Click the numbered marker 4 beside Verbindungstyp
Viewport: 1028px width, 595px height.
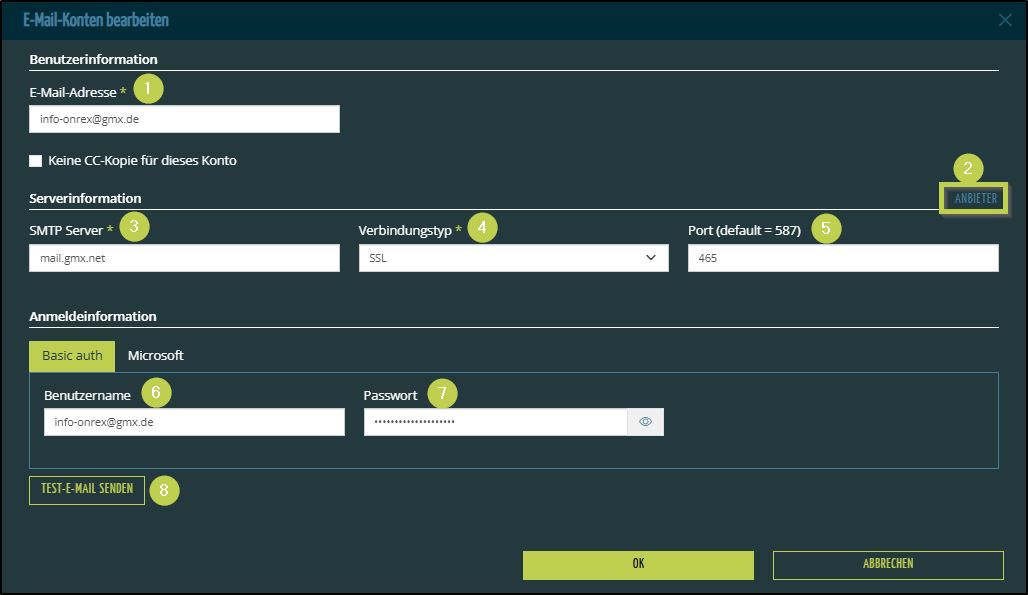tap(482, 228)
